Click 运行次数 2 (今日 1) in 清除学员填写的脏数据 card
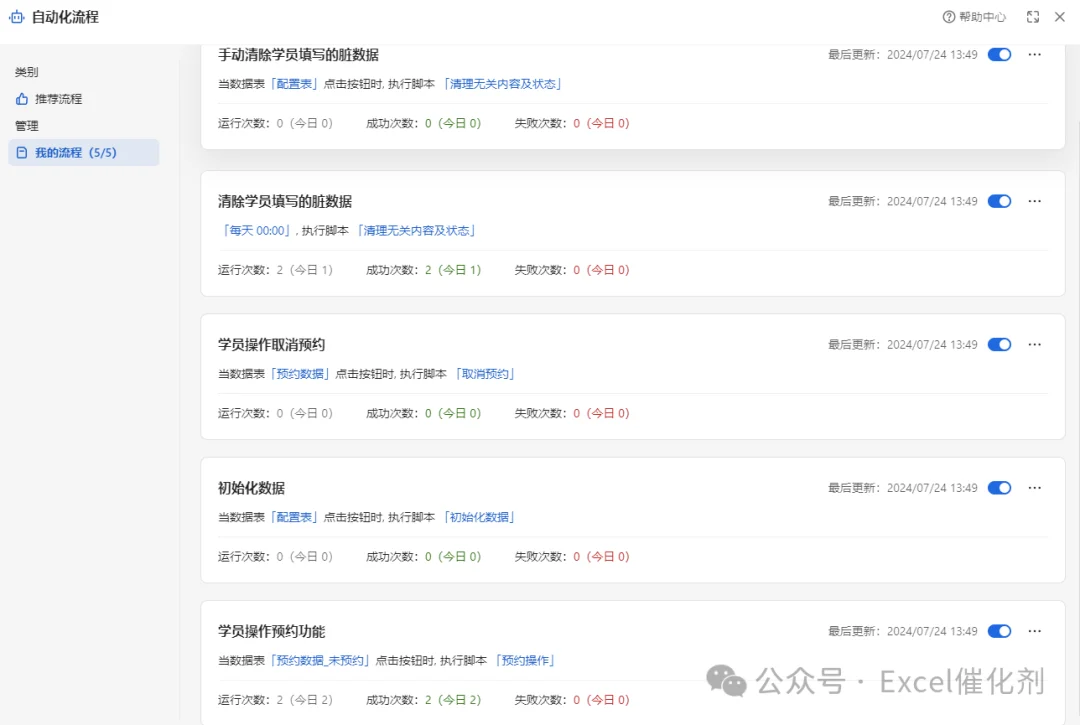 pos(276,270)
